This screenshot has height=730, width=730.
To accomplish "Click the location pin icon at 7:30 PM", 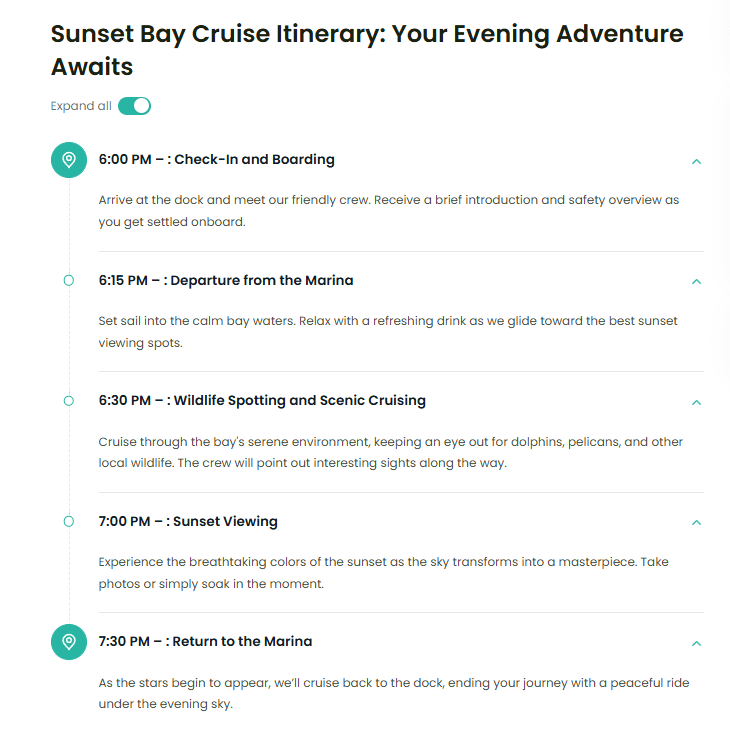I will [69, 642].
